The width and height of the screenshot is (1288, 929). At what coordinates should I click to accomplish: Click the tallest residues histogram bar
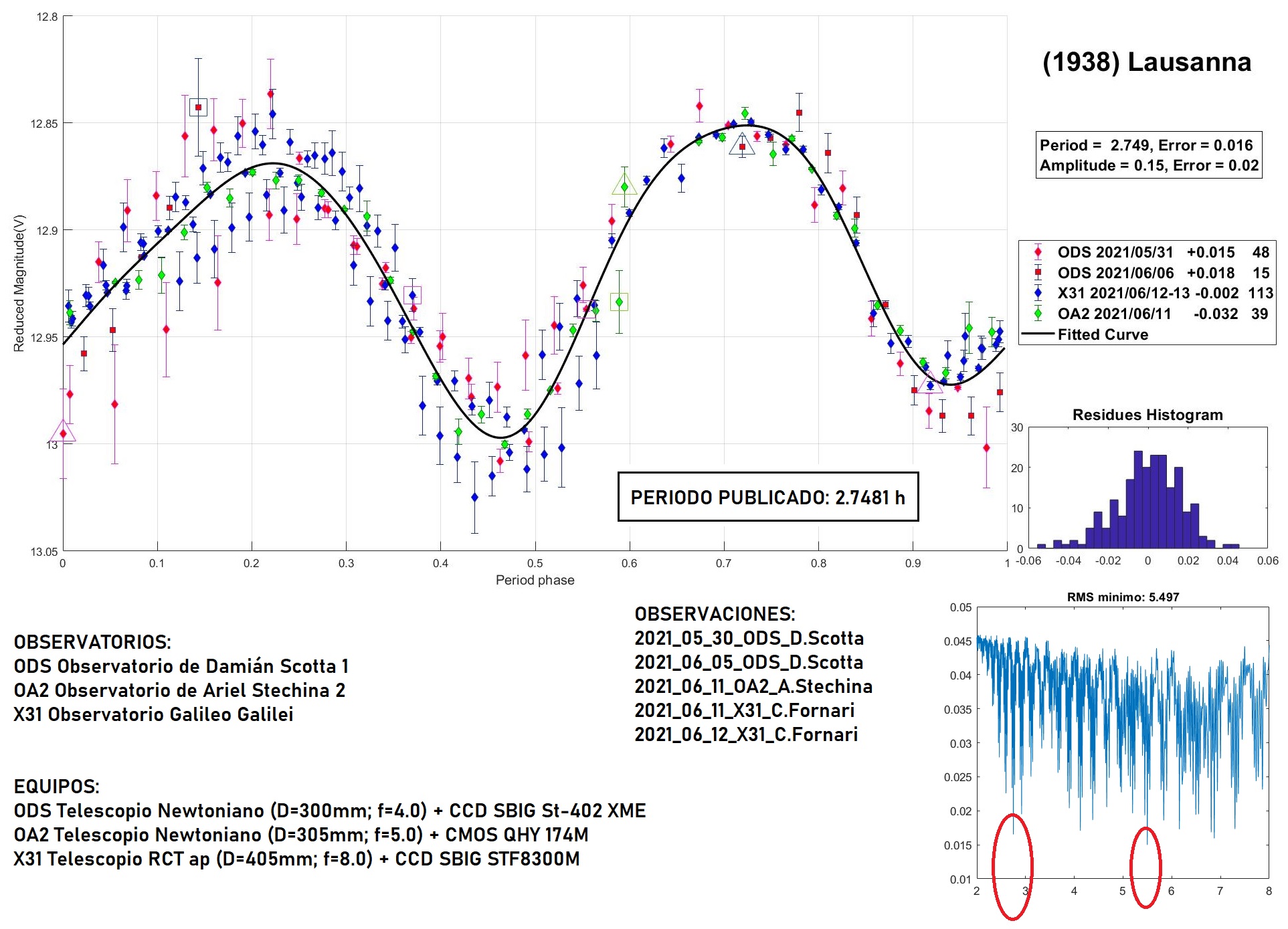(1138, 500)
